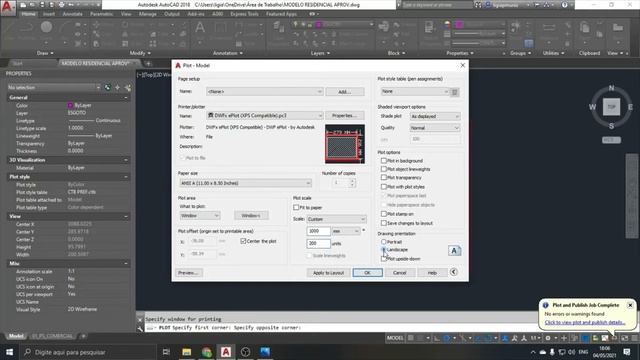Click OK in Plot dialog
This screenshot has width=640, height=360.
[367, 273]
